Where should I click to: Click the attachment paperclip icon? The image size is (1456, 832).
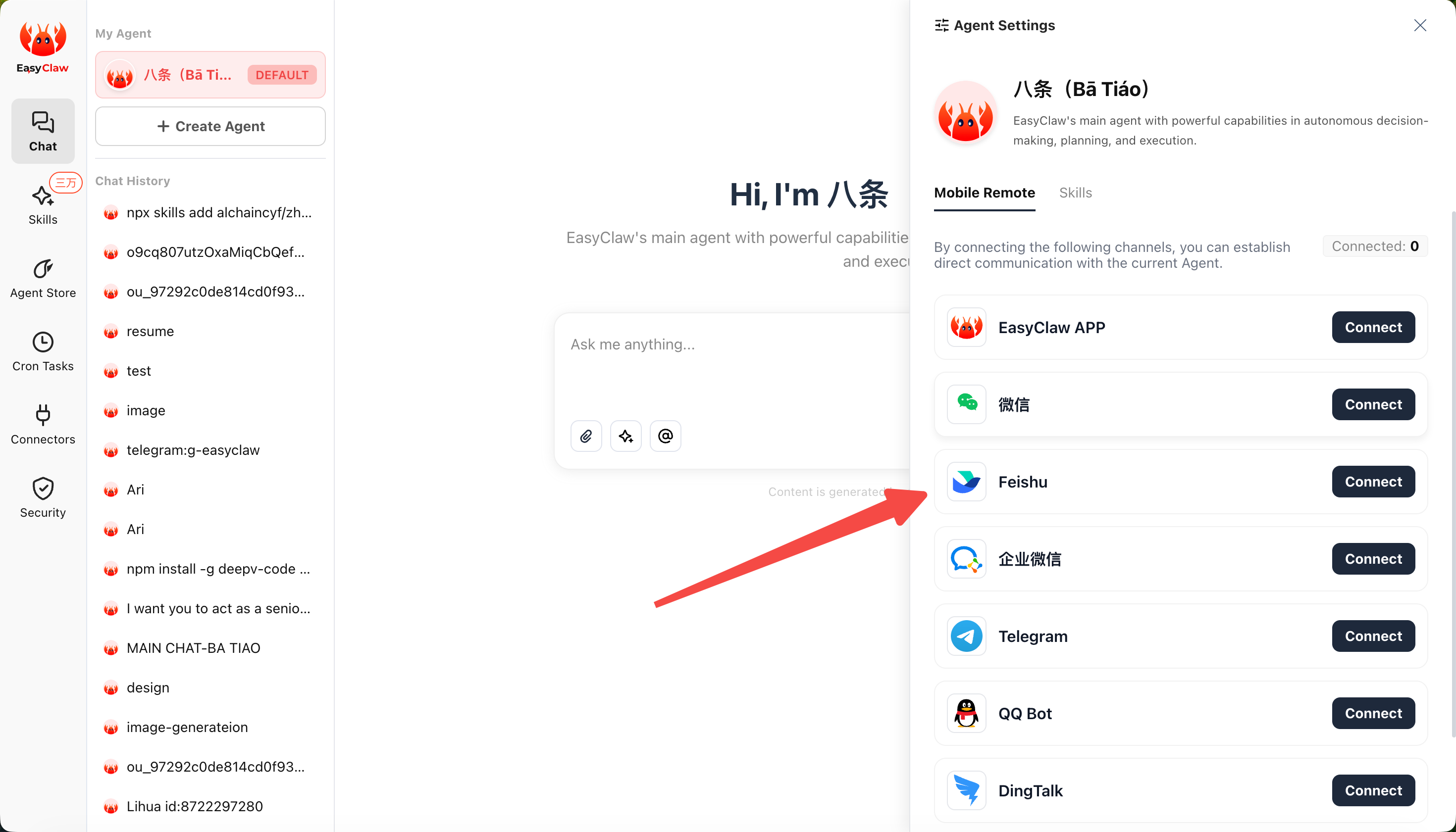pyautogui.click(x=586, y=436)
